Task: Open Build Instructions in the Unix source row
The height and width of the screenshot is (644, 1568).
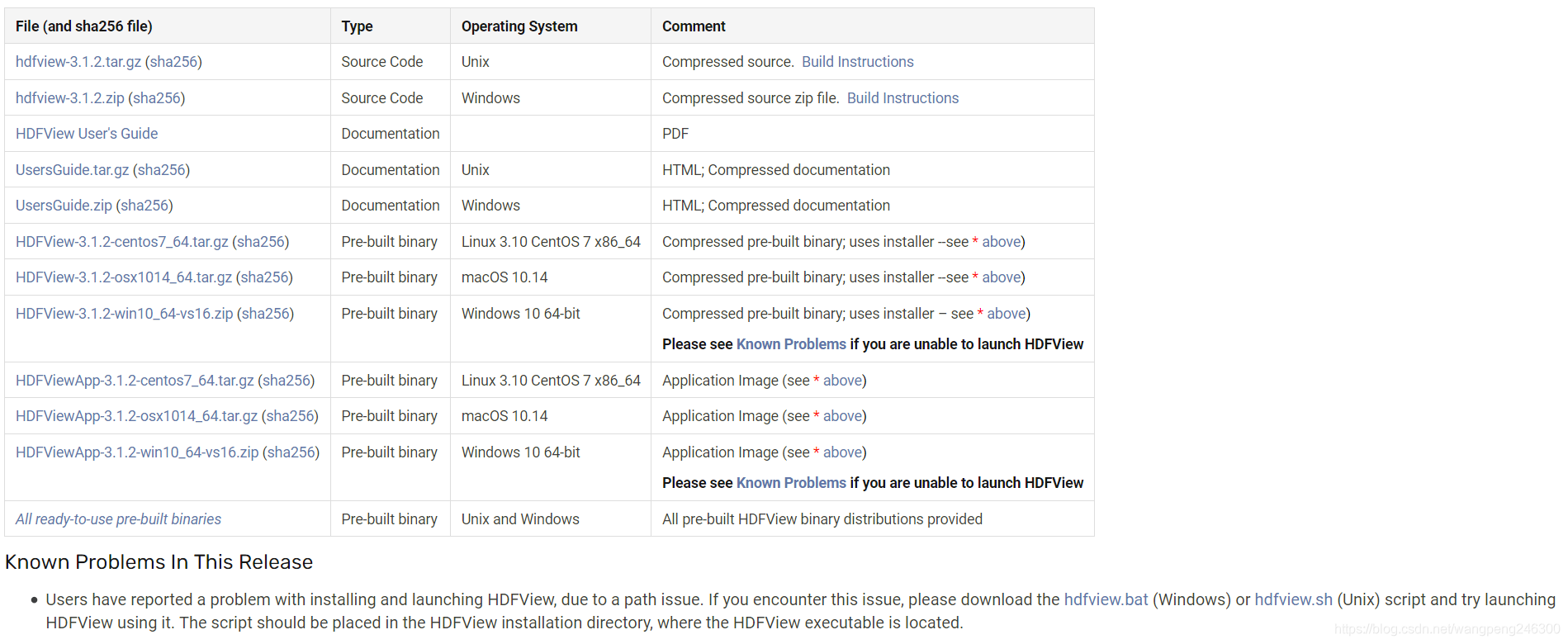Action: tap(858, 62)
